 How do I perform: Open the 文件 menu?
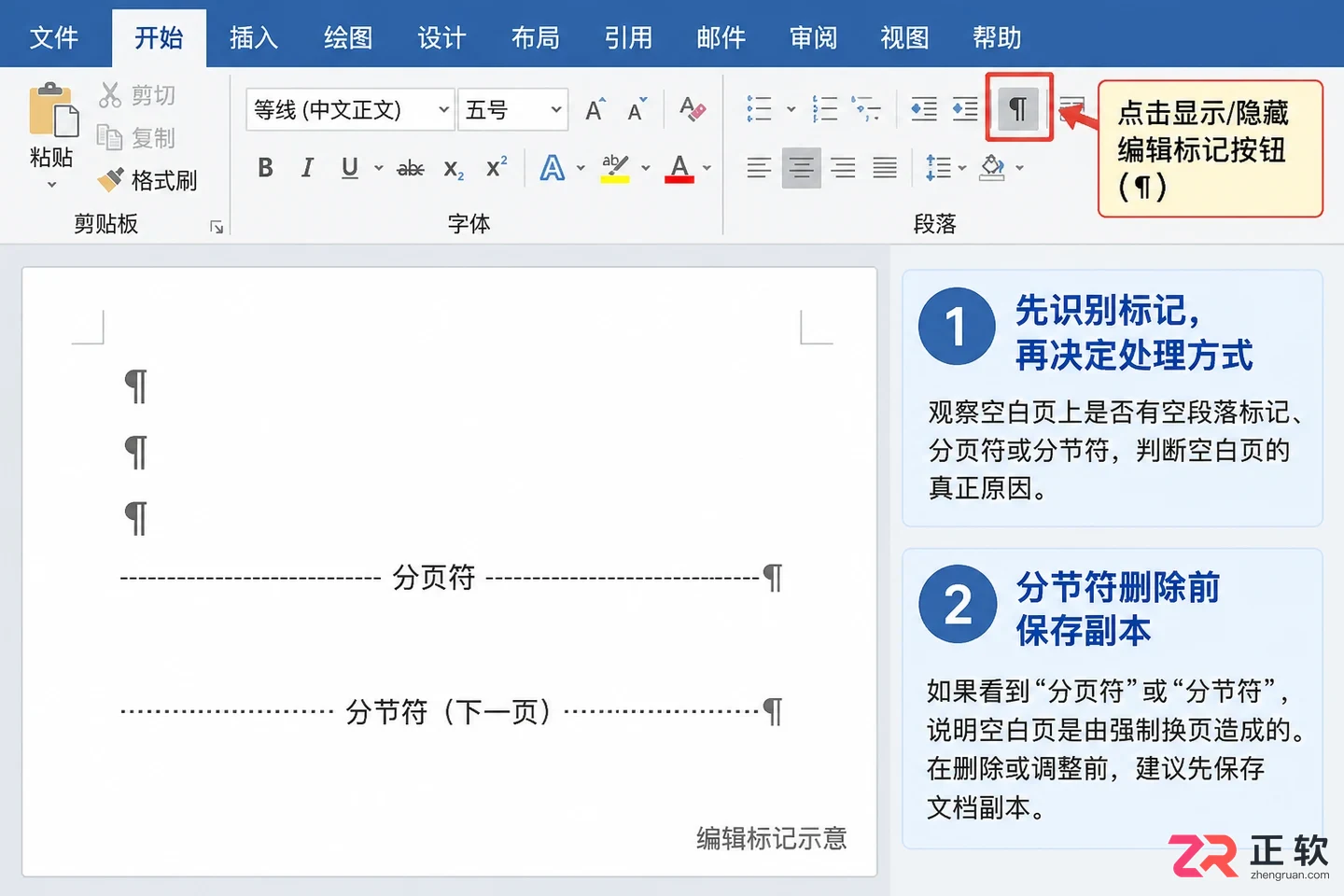(54, 37)
